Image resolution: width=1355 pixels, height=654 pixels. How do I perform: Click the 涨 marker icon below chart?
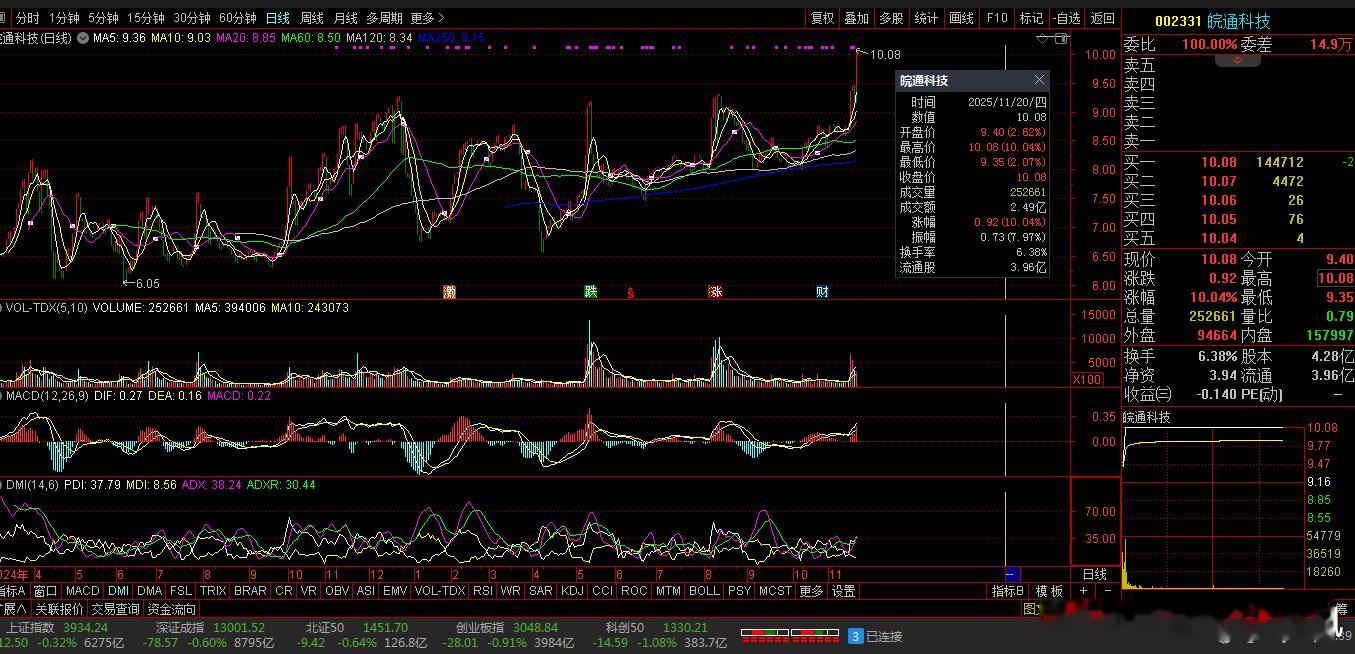715,292
